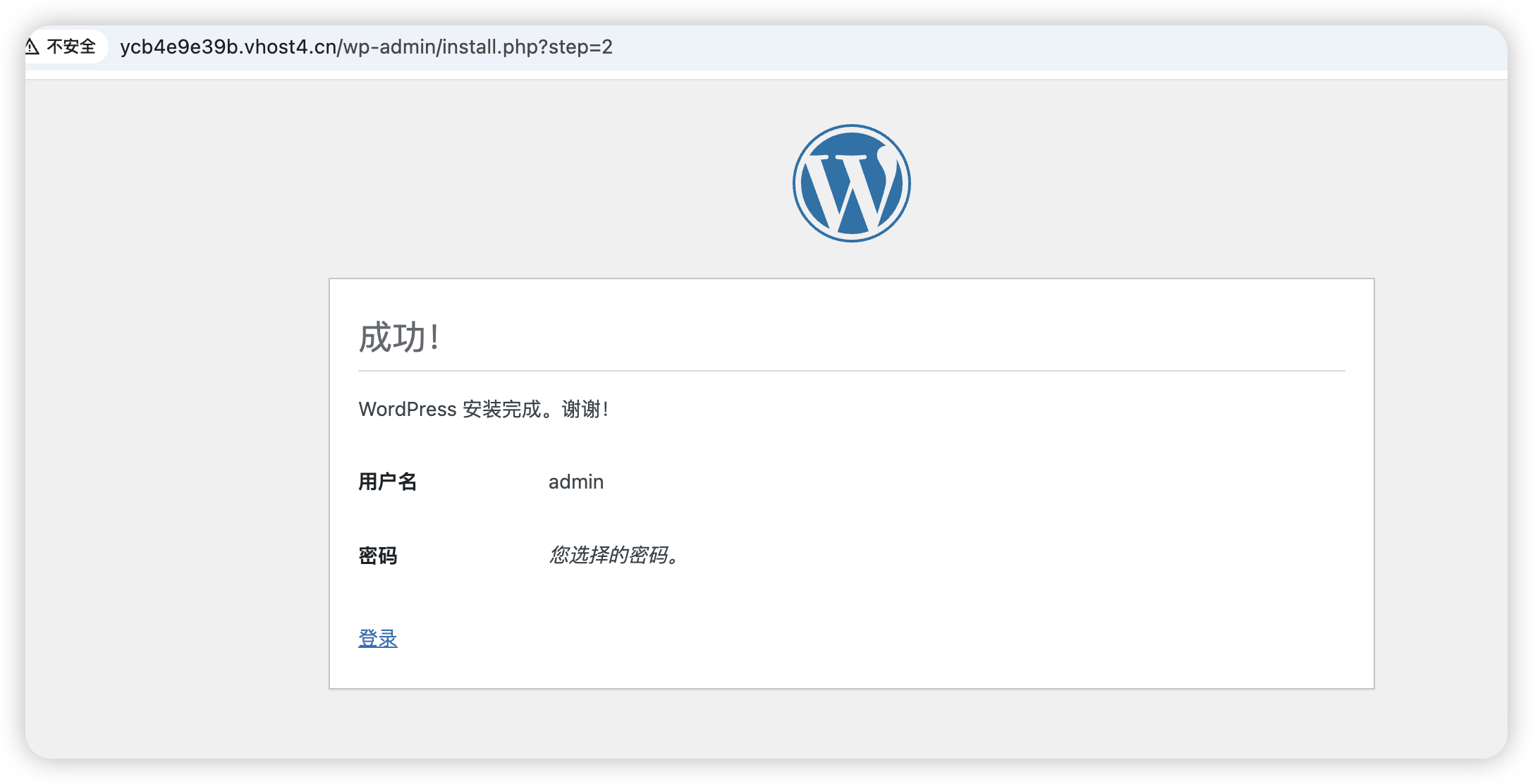
Task: Select the admin username value
Action: pos(576,482)
